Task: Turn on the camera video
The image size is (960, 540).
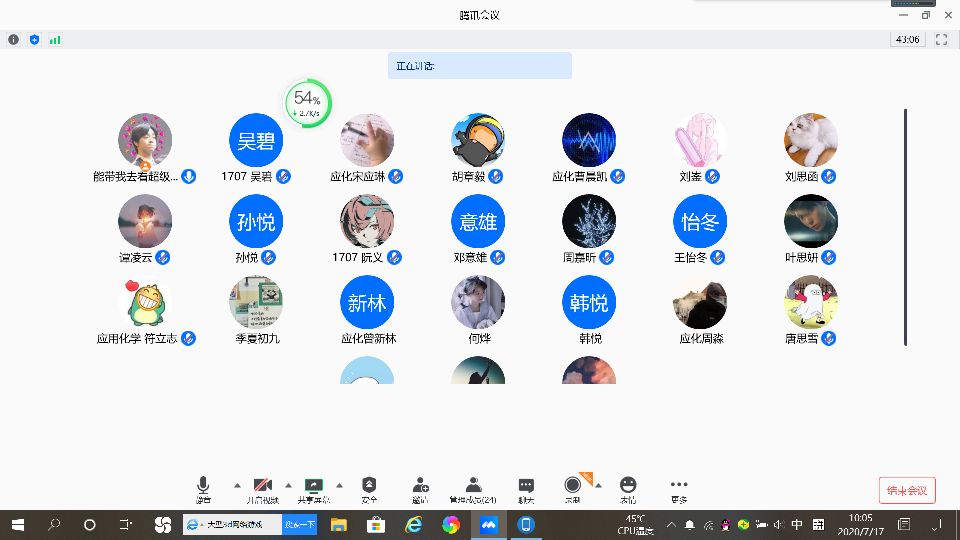Action: (263, 486)
